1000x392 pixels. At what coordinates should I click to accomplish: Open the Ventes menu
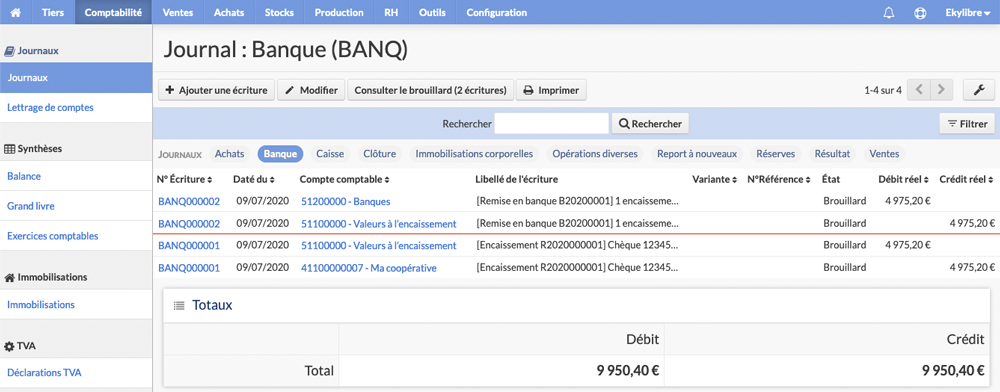click(177, 12)
